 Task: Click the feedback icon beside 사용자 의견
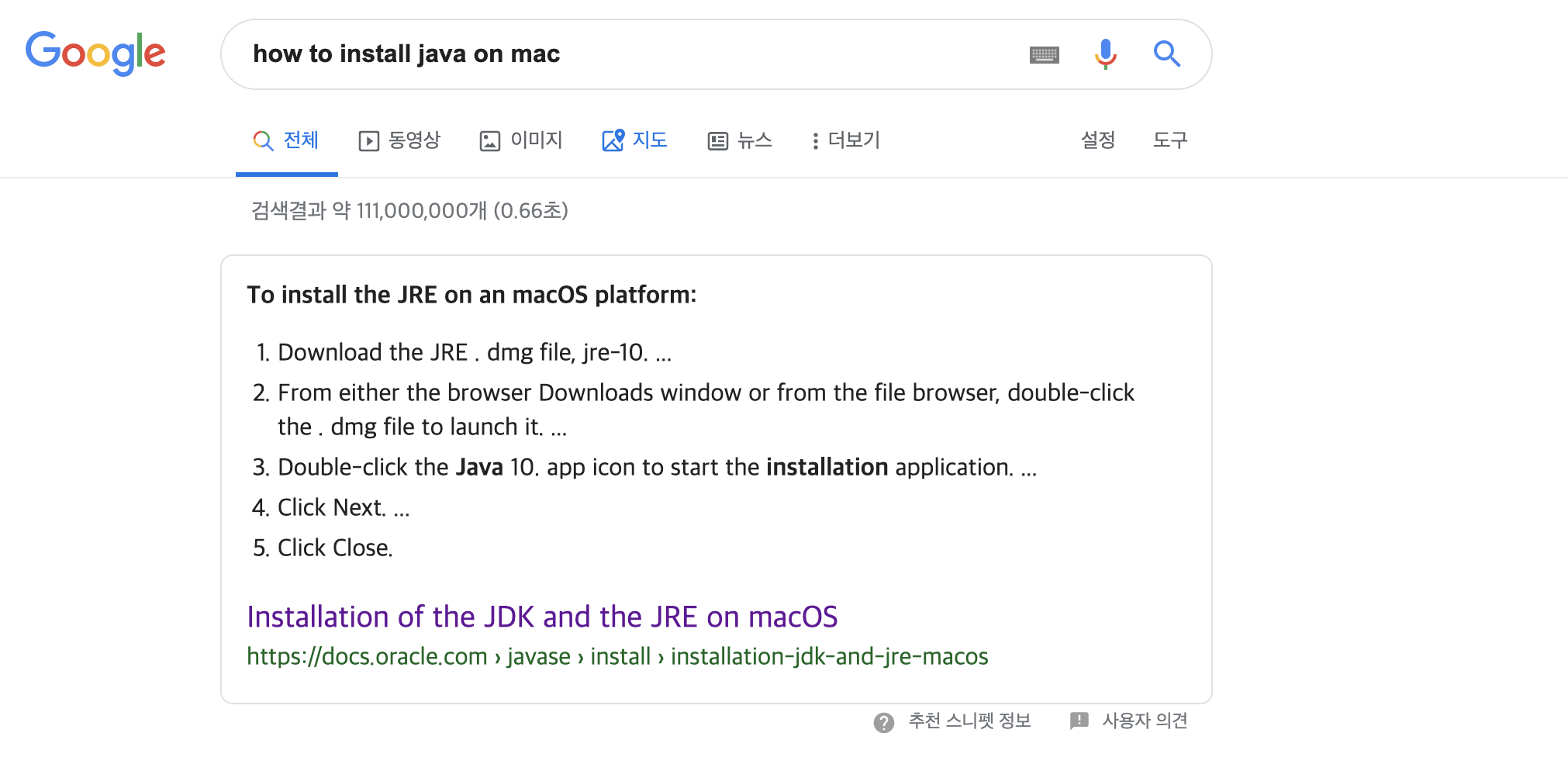1079,721
